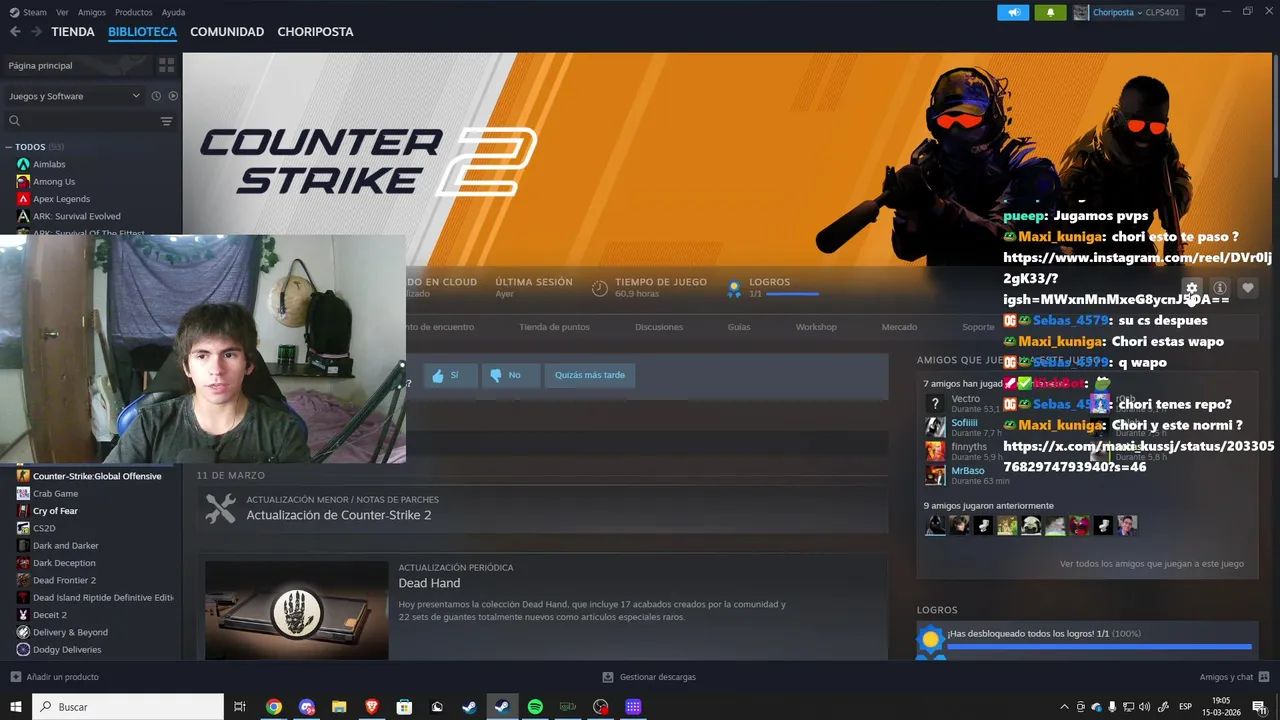Toggle sort by recent activity clock

(x=156, y=96)
